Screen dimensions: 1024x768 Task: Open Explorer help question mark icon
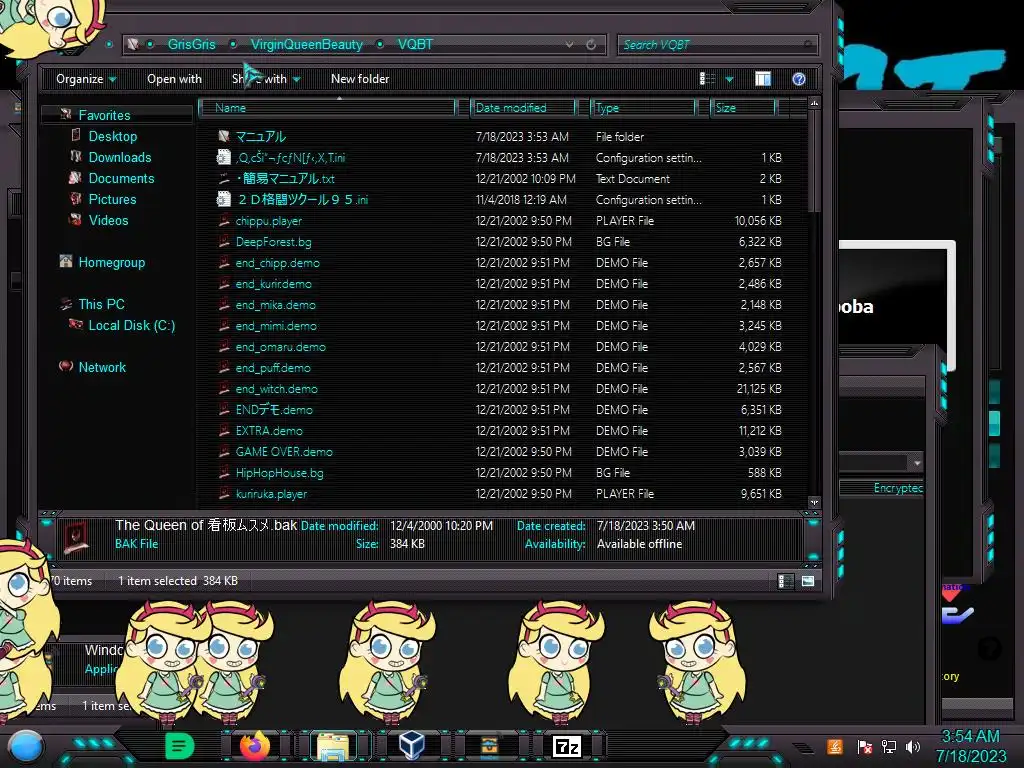tap(799, 79)
